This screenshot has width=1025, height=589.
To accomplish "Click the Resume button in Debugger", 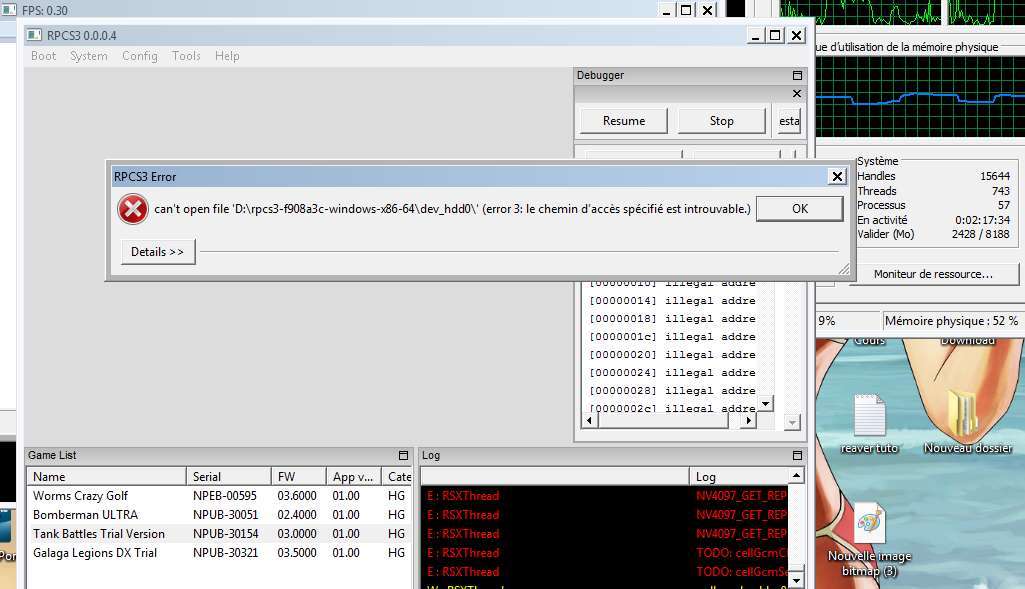I will (x=624, y=121).
